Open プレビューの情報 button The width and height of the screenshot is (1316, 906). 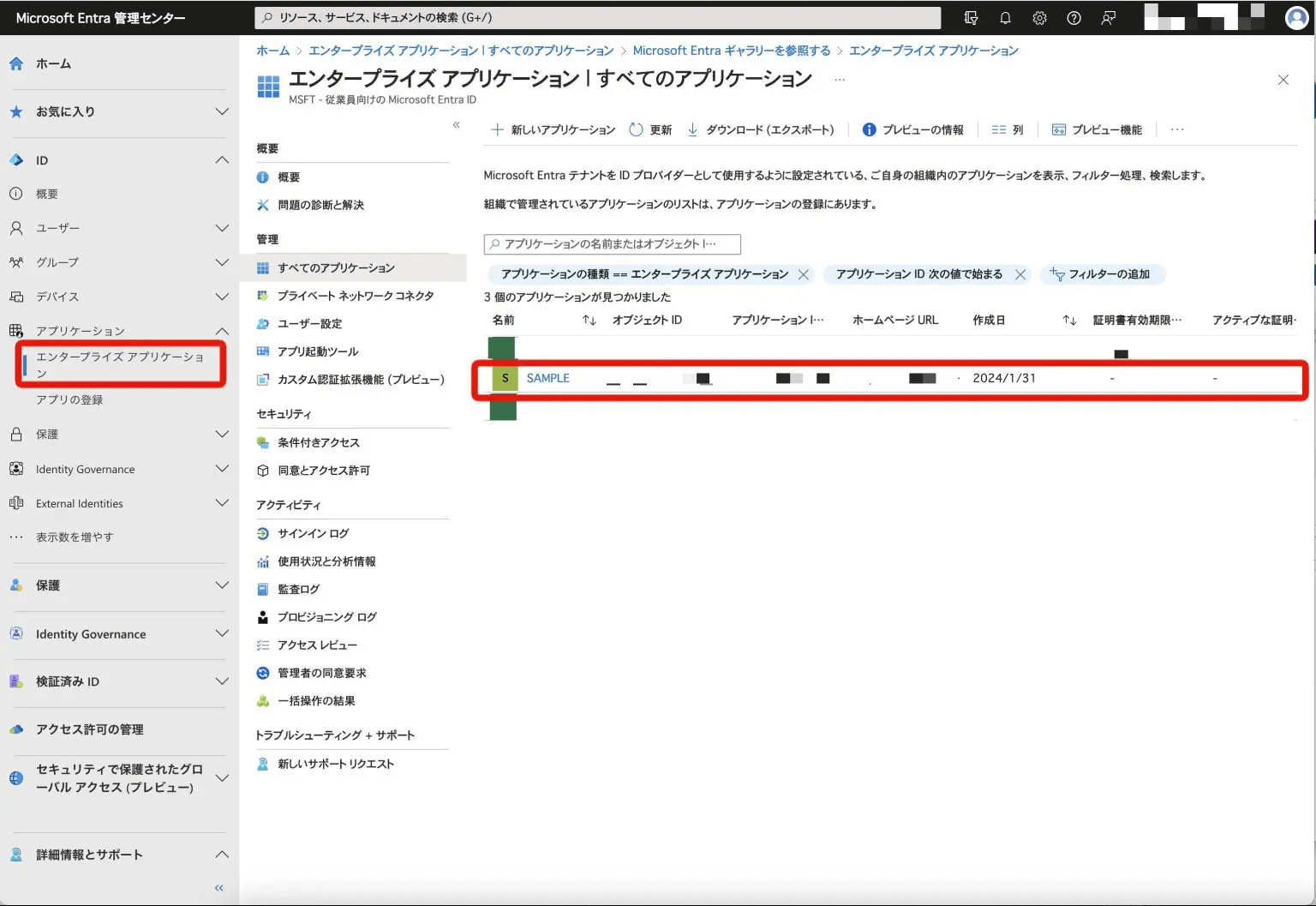(912, 129)
